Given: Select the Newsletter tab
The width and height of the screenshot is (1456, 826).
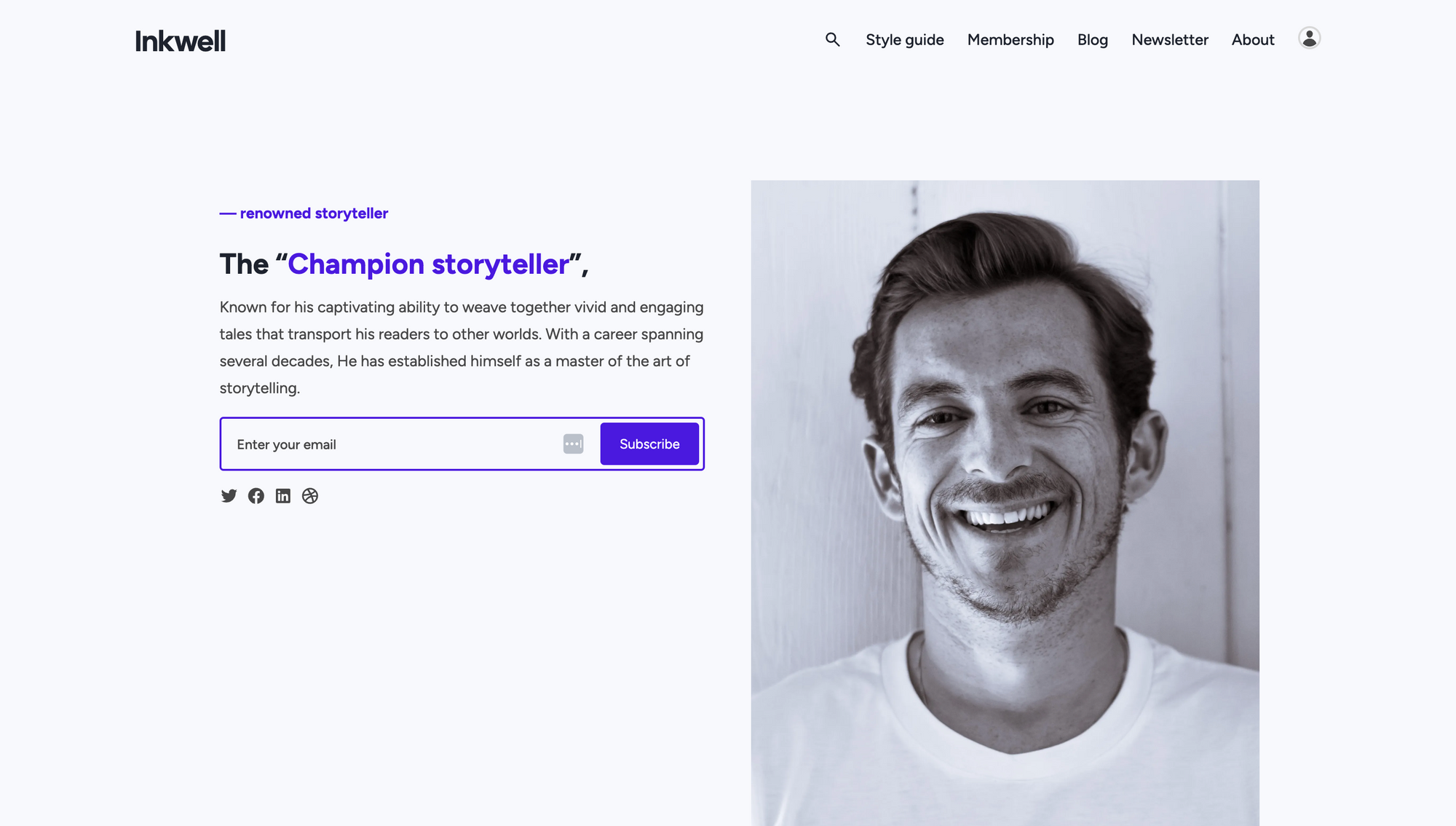Looking at the screenshot, I should 1170,39.
